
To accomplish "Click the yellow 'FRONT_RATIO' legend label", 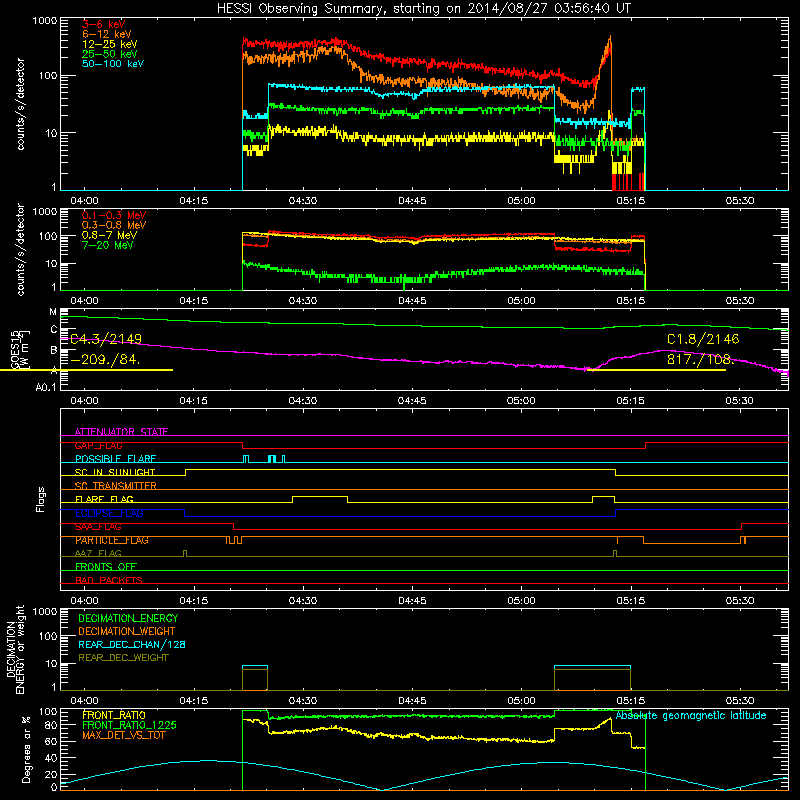I will coord(114,715).
